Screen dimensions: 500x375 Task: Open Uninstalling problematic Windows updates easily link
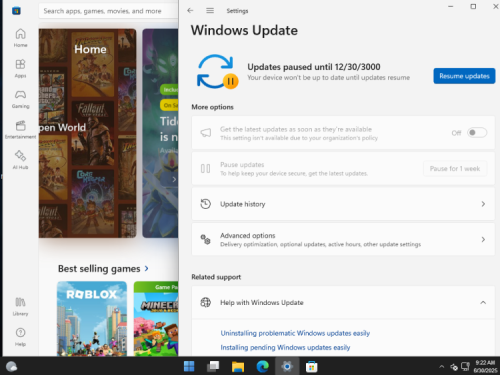(295, 333)
